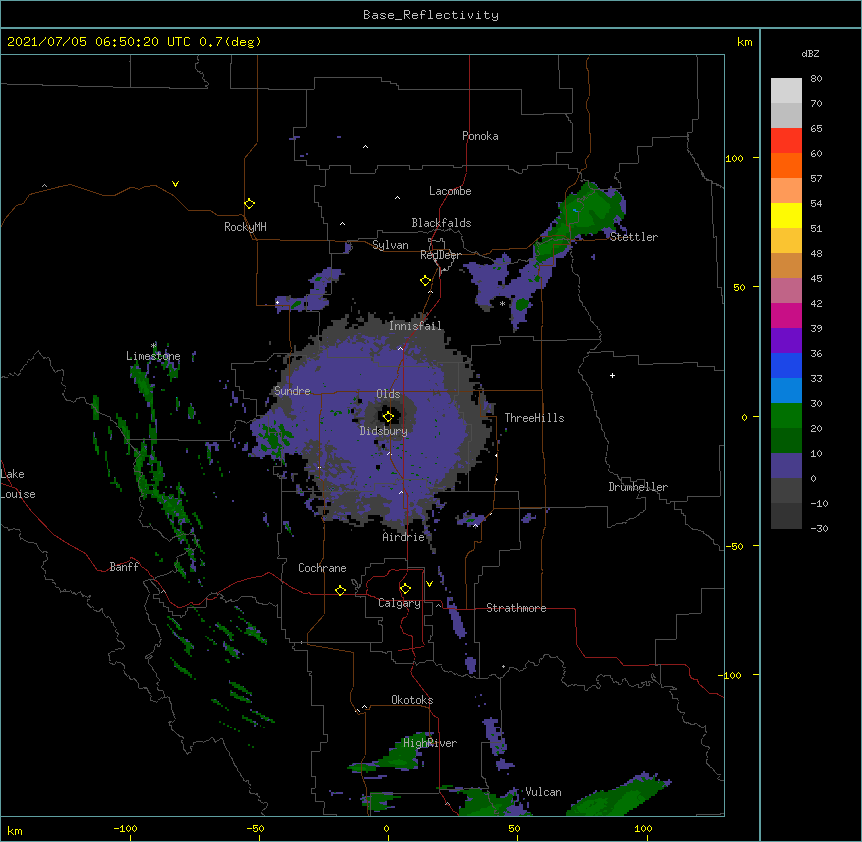Click the Ponoka city label
Image resolution: width=862 pixels, height=842 pixels.
click(x=480, y=136)
